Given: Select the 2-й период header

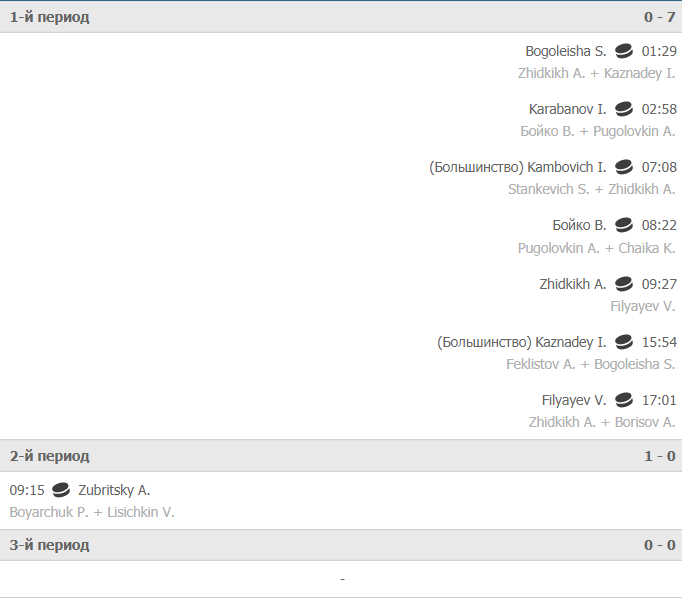Looking at the screenshot, I should click(x=341, y=456).
